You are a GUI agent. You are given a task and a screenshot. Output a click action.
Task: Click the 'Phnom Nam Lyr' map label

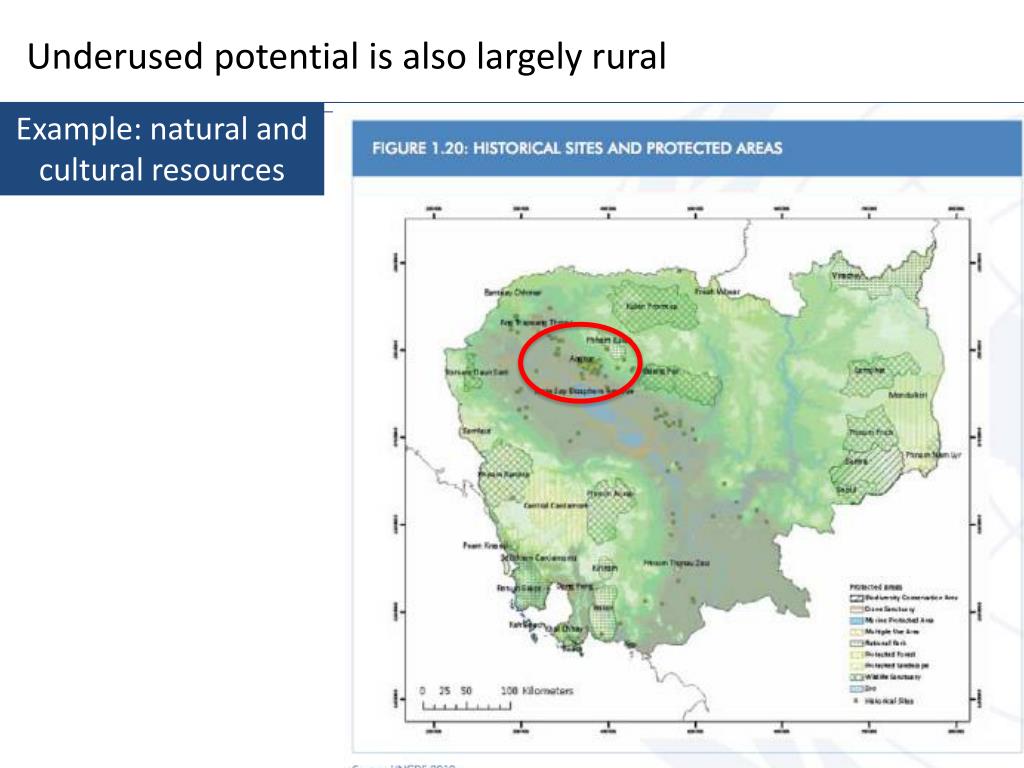pos(933,455)
